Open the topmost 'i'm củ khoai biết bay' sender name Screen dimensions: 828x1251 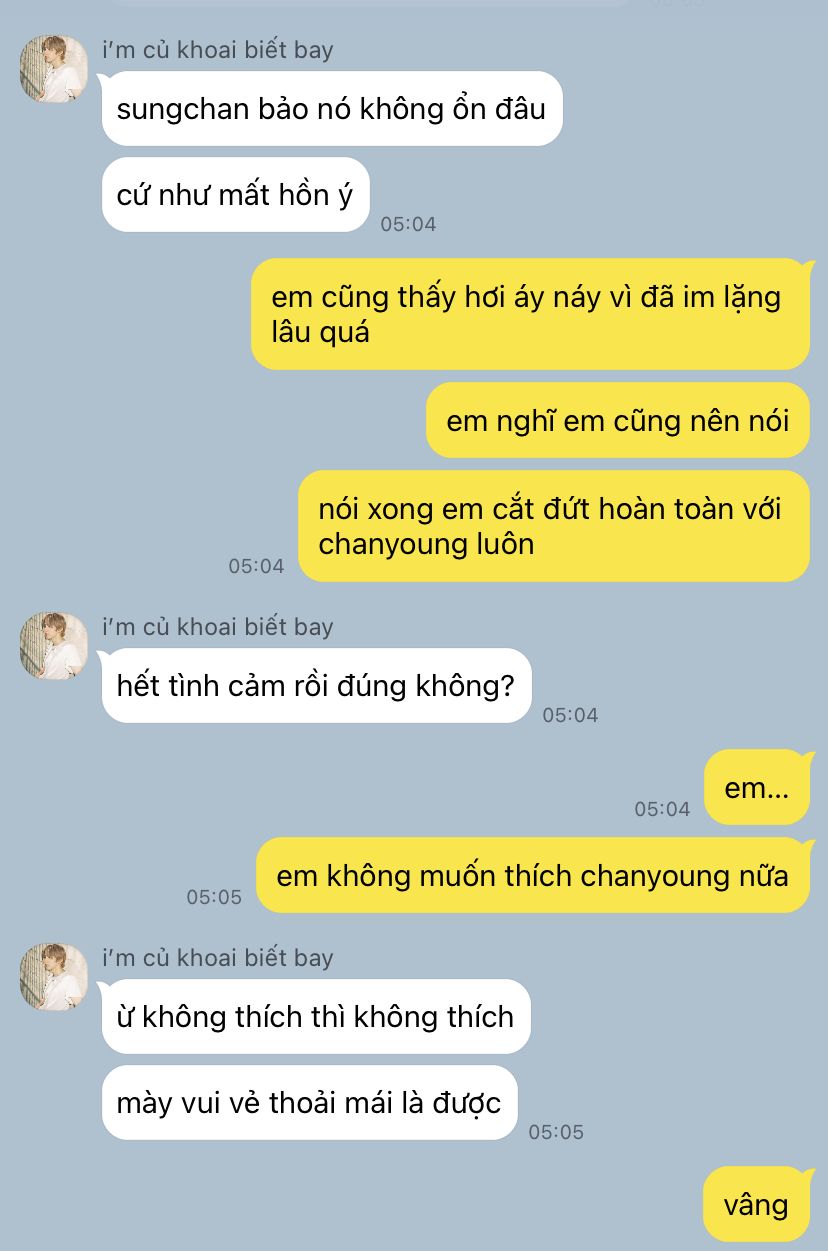218,50
